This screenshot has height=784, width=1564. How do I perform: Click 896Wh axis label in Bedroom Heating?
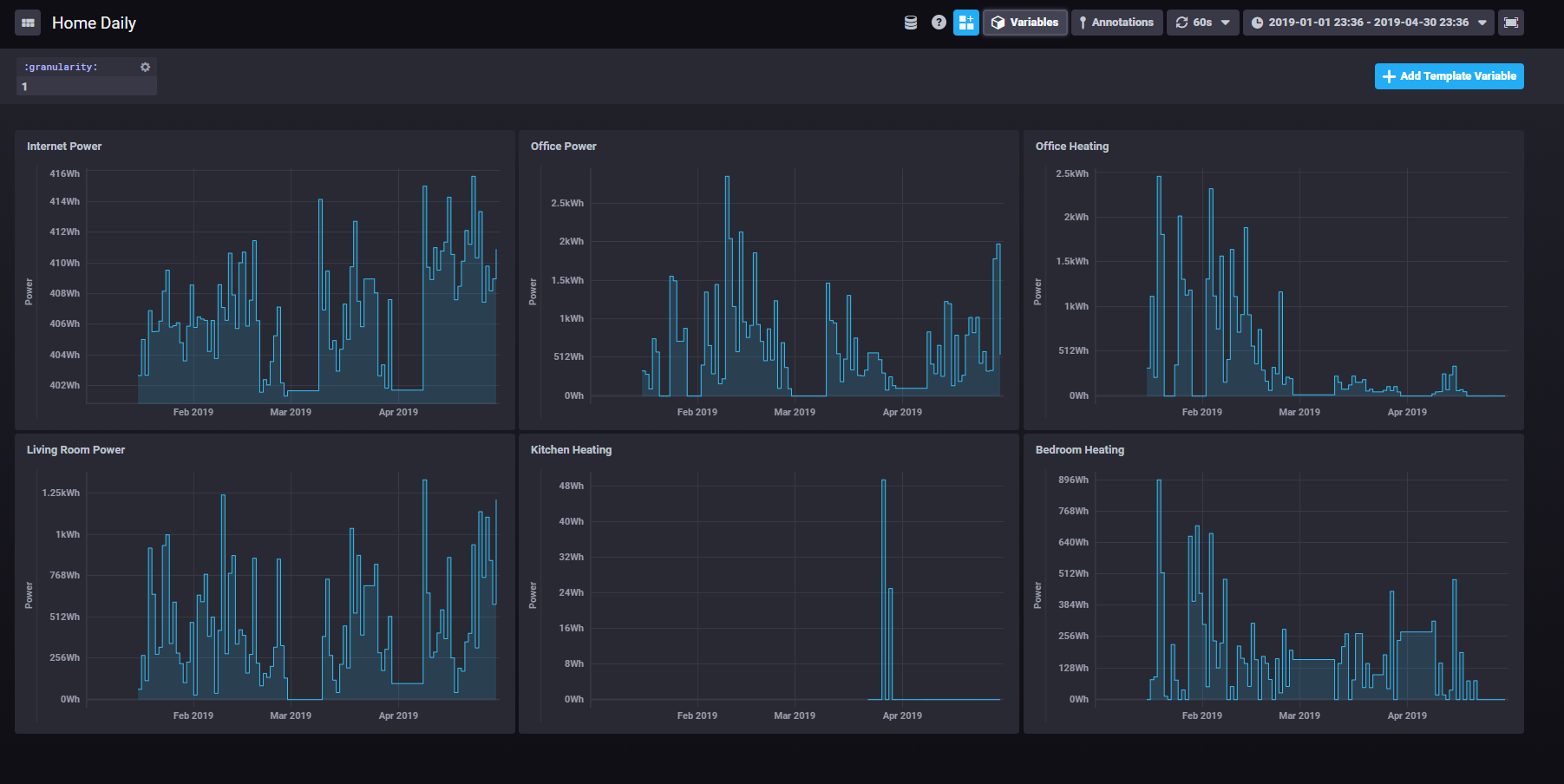[1074, 480]
